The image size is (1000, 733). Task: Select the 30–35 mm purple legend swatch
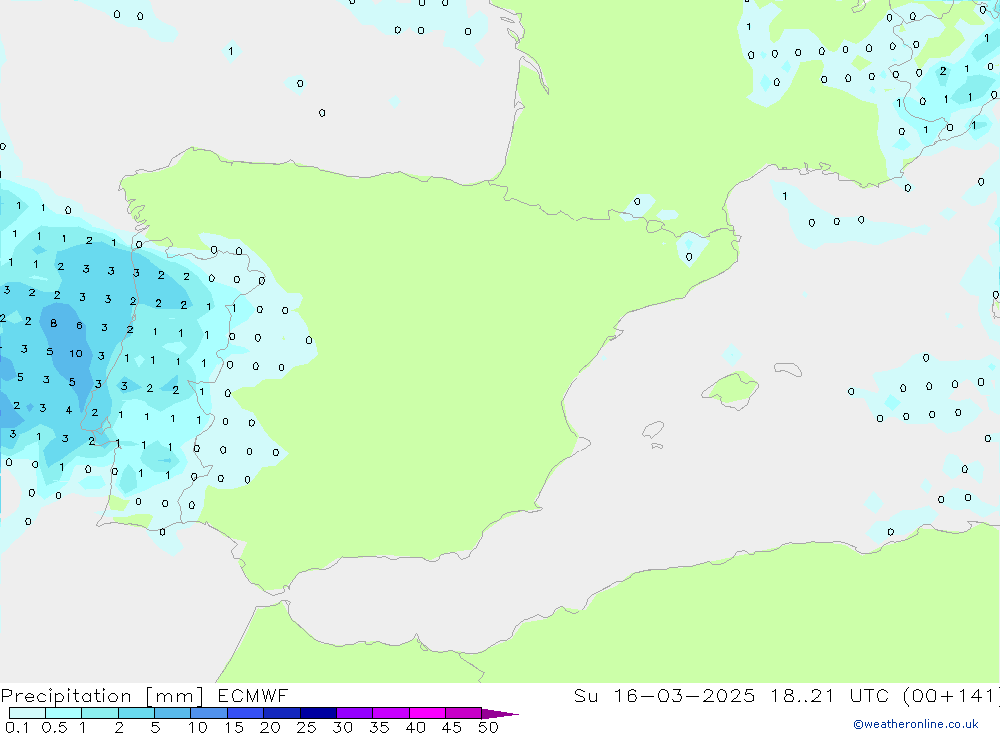pyautogui.click(x=355, y=713)
